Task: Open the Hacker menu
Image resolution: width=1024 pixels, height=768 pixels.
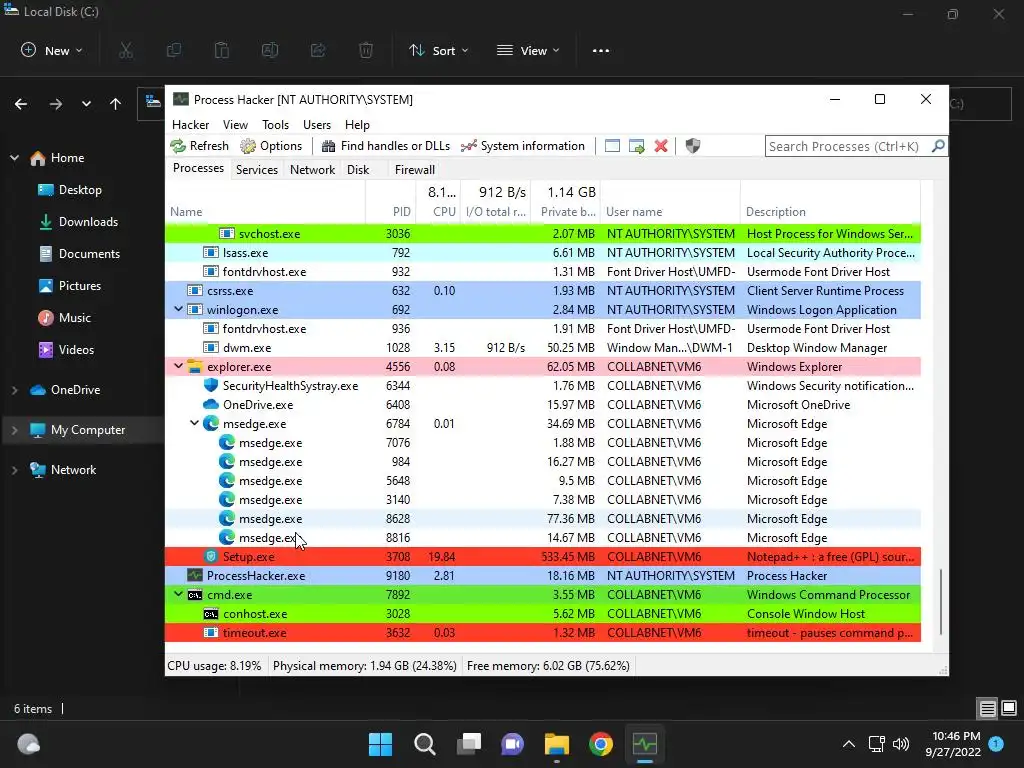Action: (x=190, y=125)
